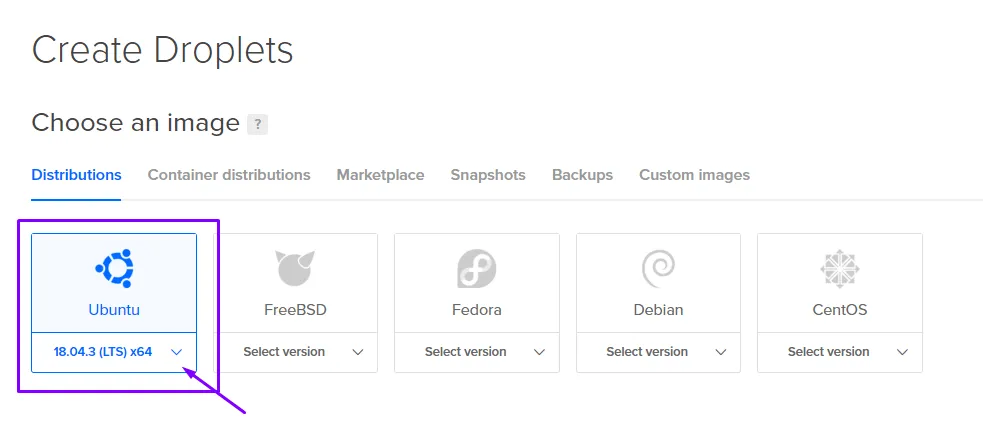This screenshot has width=983, height=440.
Task: Open Debian Select version dropdown
Action: [x=658, y=352]
